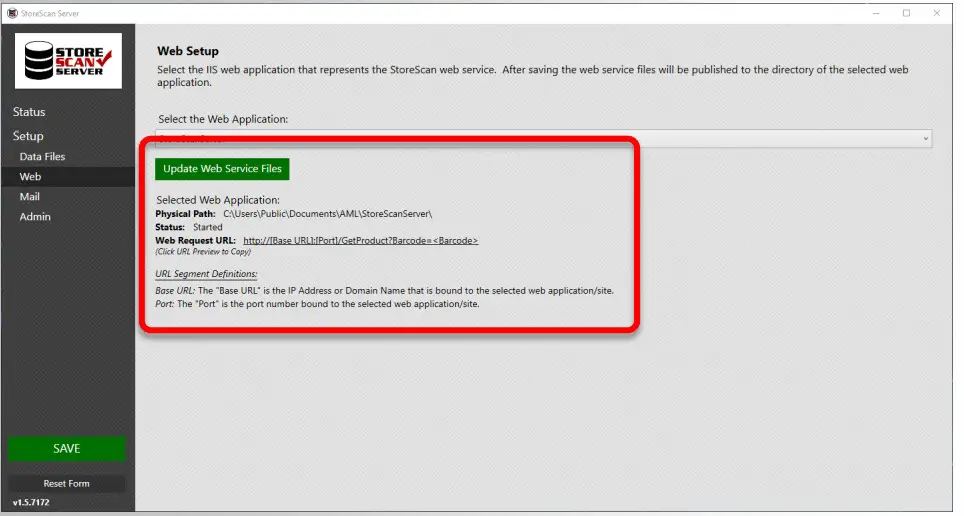Click the physical path C:\Users\Public\Documents\AML\StoreScanServer\
Image resolution: width=964 pixels, height=516 pixels.
327,214
